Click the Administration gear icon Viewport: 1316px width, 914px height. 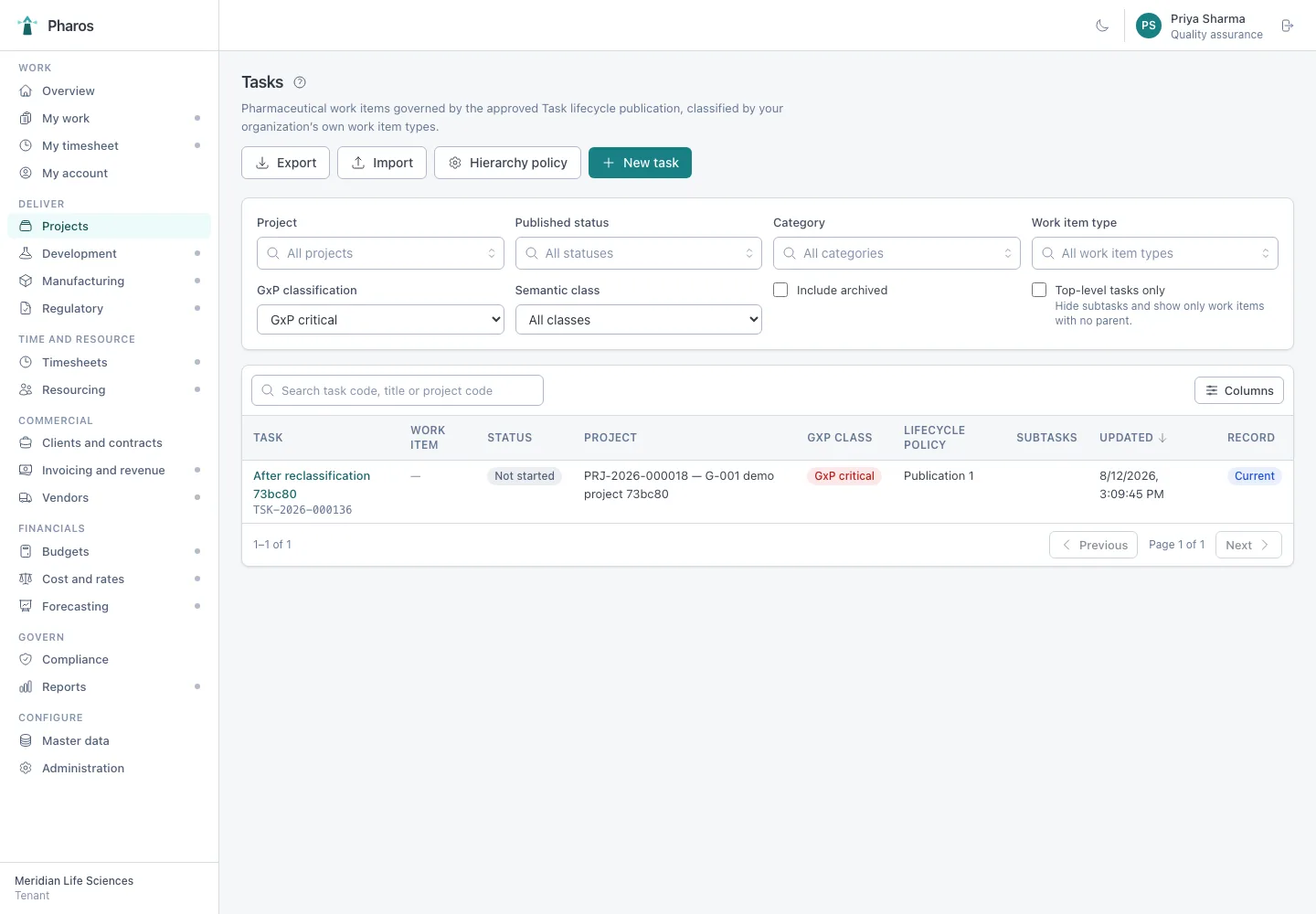coord(26,769)
